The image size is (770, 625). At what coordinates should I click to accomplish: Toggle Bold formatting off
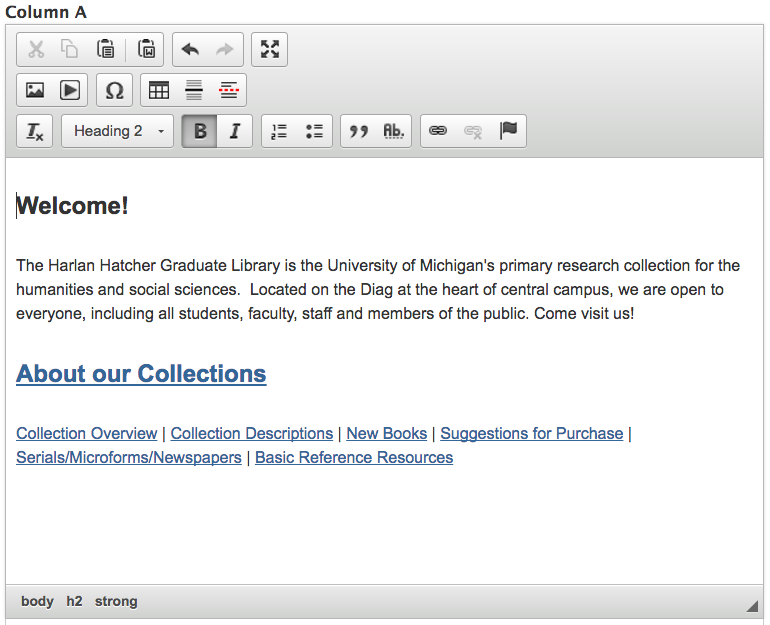pyautogui.click(x=199, y=131)
